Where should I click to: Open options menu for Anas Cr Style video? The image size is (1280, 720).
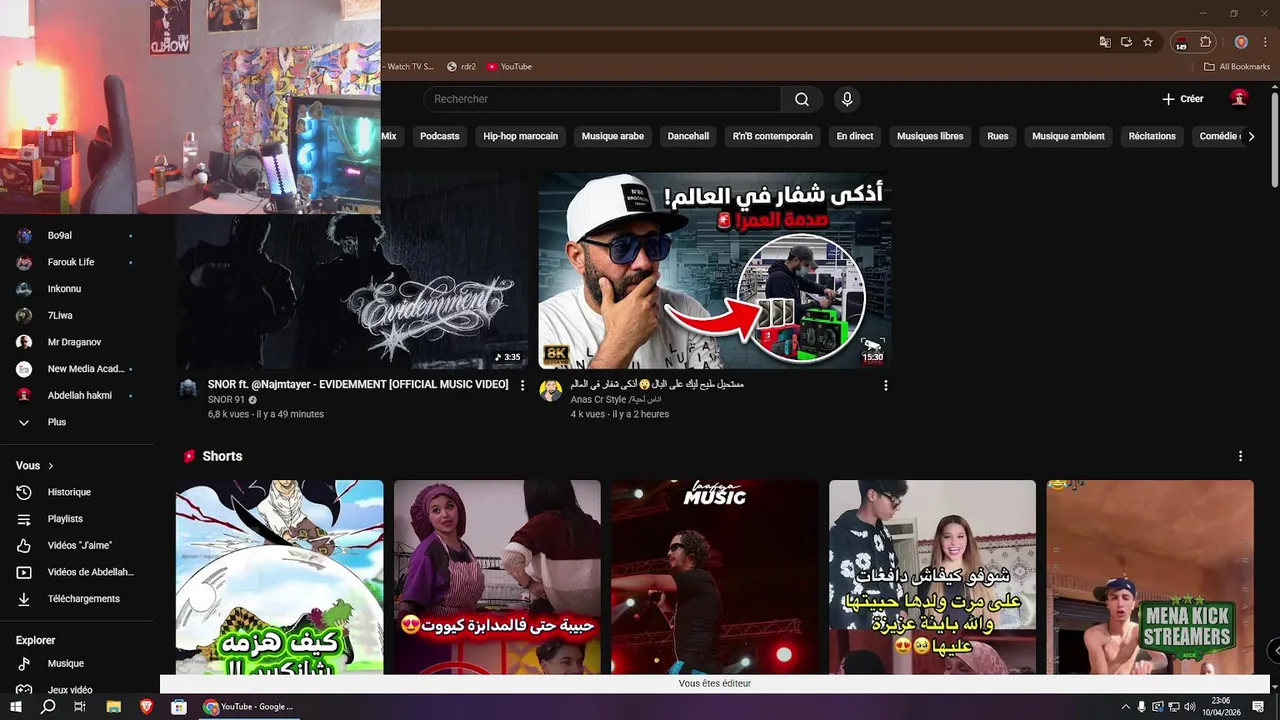pyautogui.click(x=885, y=385)
